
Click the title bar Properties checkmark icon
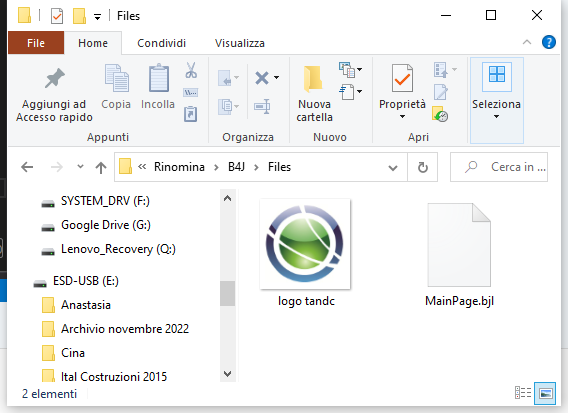pyautogui.click(x=57, y=16)
